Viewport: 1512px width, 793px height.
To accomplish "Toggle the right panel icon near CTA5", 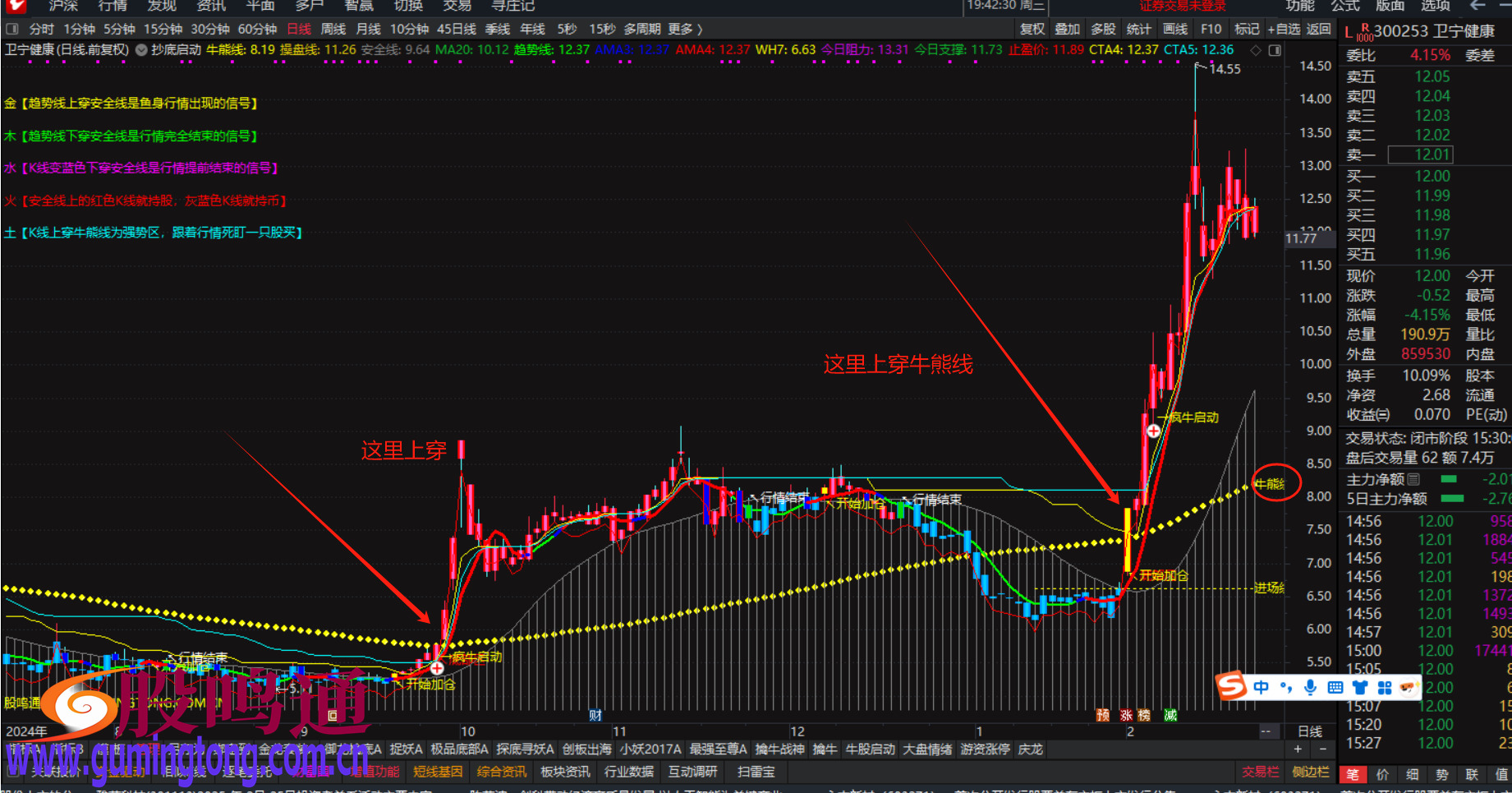I will coord(1275,50).
